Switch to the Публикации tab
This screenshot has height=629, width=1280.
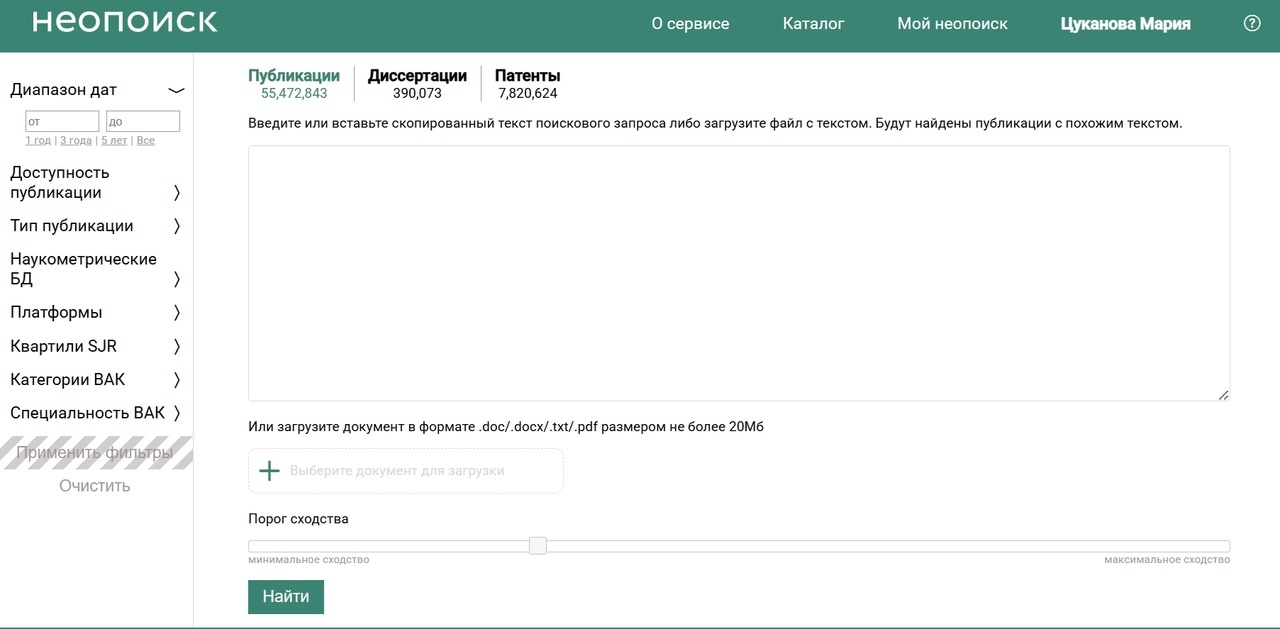click(x=294, y=84)
